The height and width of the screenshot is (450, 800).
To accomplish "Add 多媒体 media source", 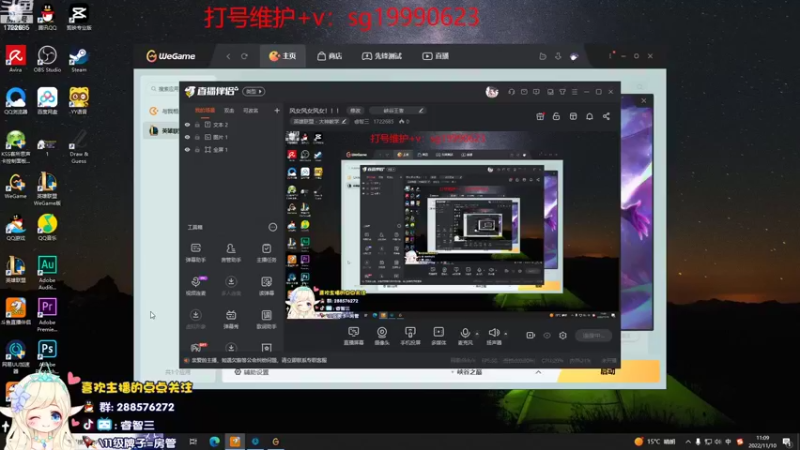I will click(438, 336).
